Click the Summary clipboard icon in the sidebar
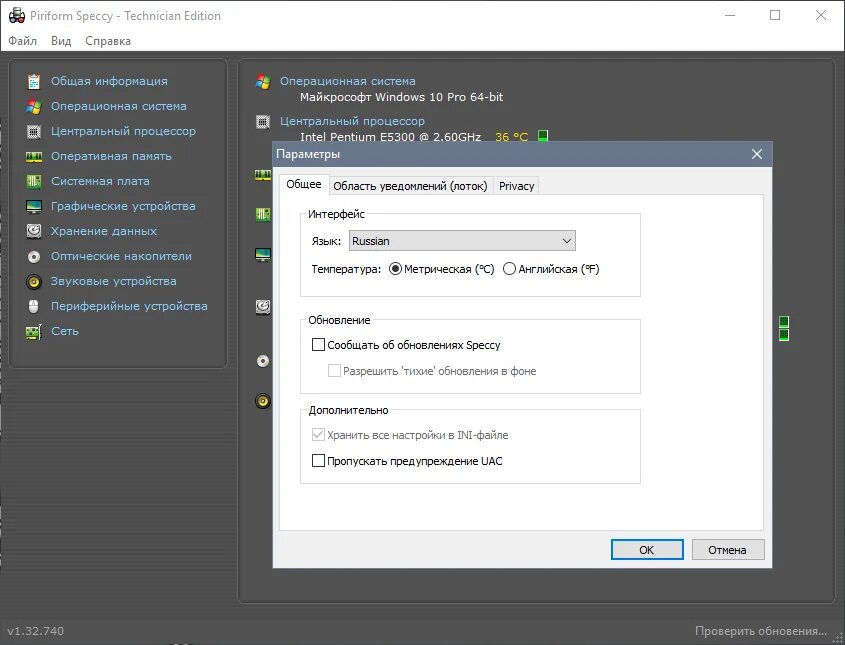This screenshot has width=845, height=645. 33,81
